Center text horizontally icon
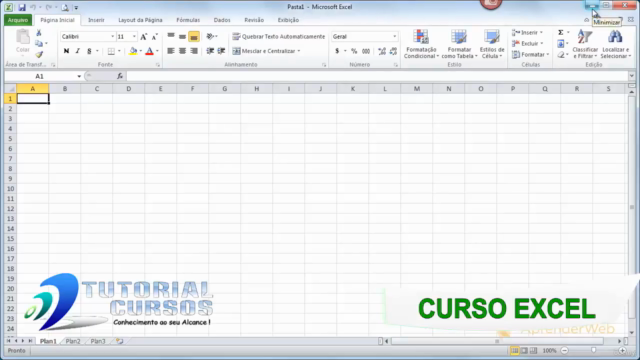Viewport: 640px width, 360px height. [x=182, y=51]
